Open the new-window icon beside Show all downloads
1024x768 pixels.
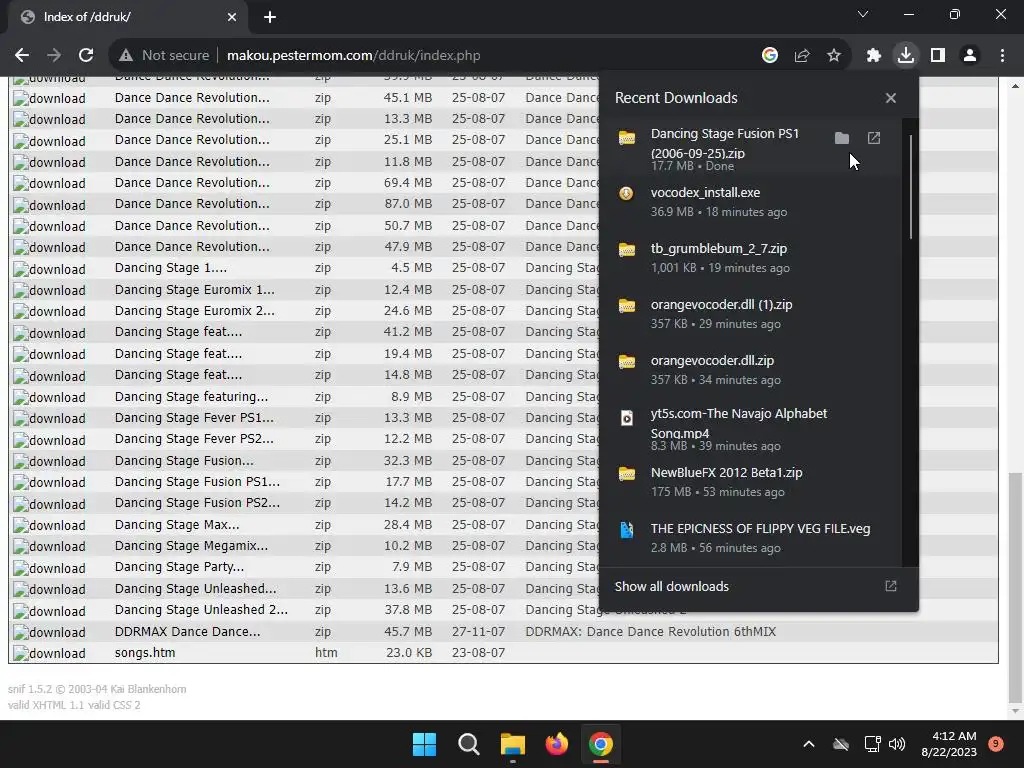[891, 586]
